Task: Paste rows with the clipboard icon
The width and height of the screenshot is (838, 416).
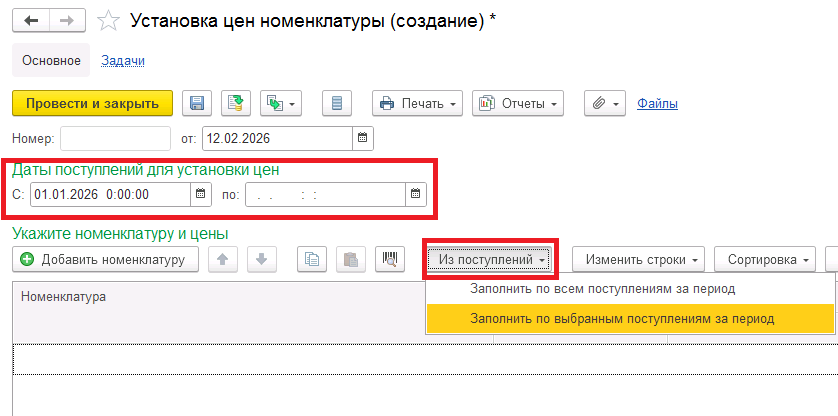Action: pos(351,259)
